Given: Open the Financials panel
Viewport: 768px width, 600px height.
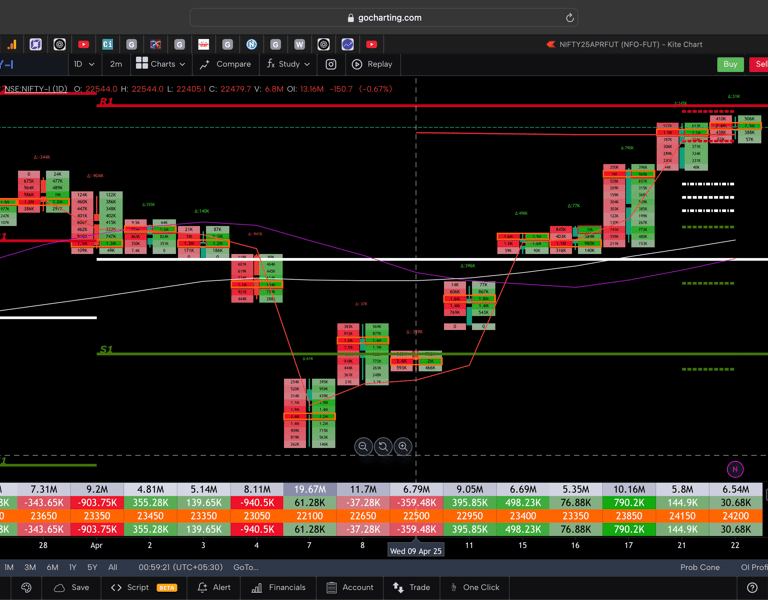Looking at the screenshot, I should (278, 587).
